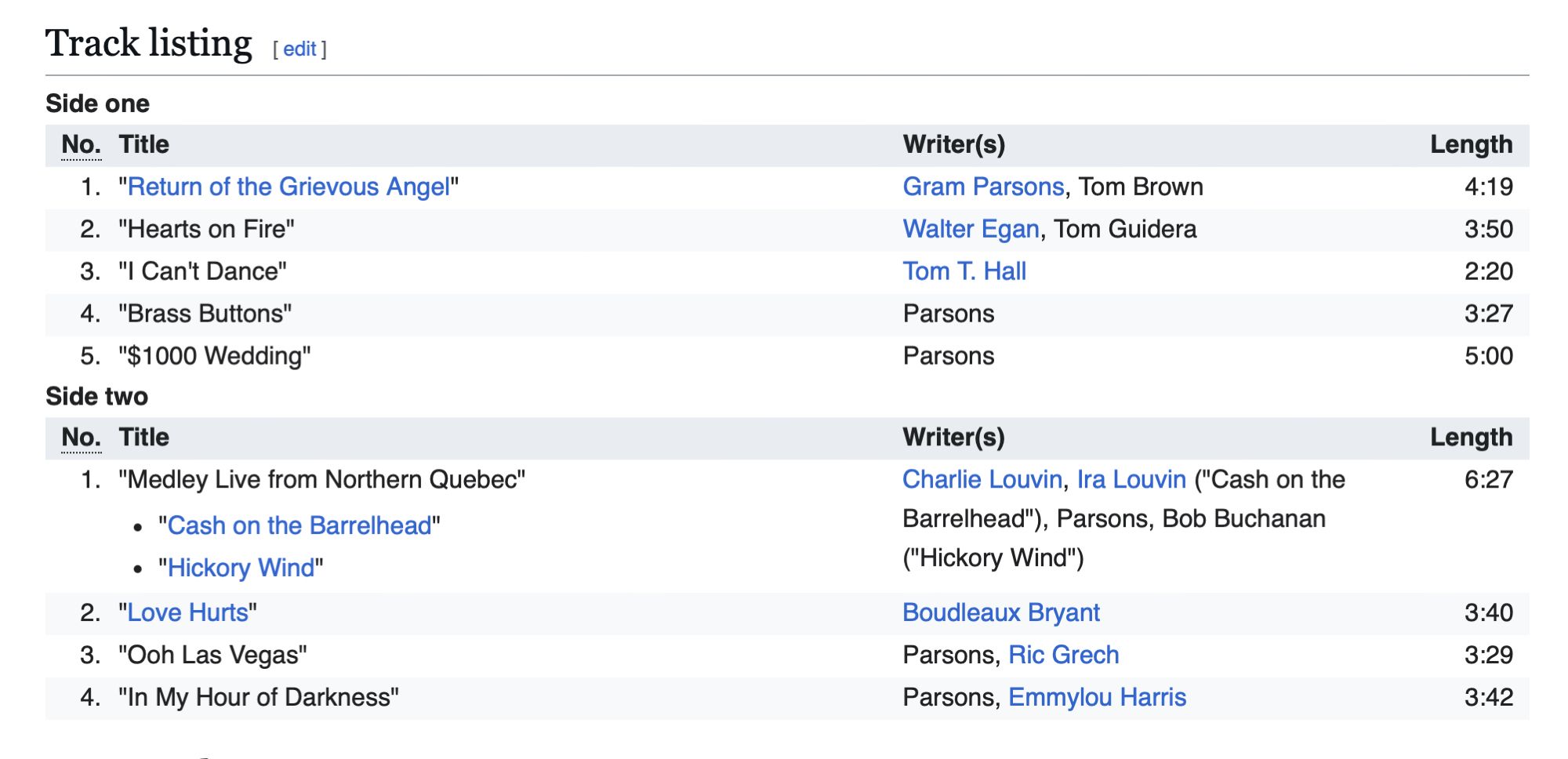
Task: Open the Hickory Wind song link
Action: click(x=241, y=568)
